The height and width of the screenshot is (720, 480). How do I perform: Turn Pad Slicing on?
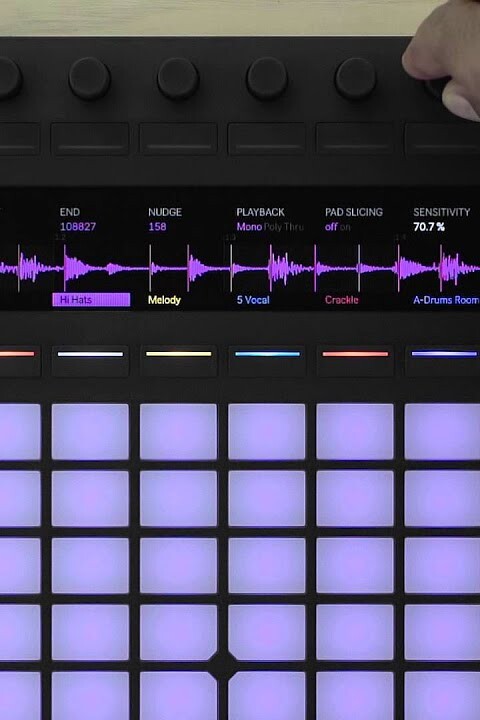point(345,226)
